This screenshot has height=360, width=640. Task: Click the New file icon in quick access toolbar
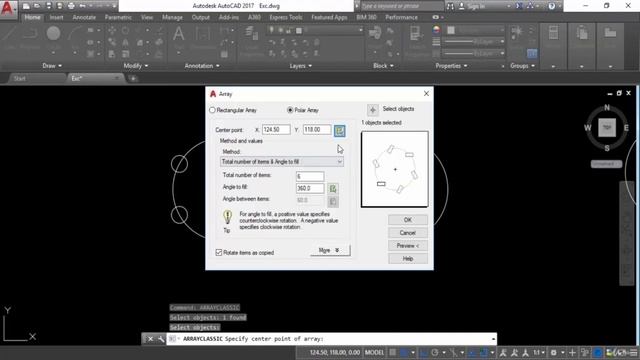click(26, 6)
